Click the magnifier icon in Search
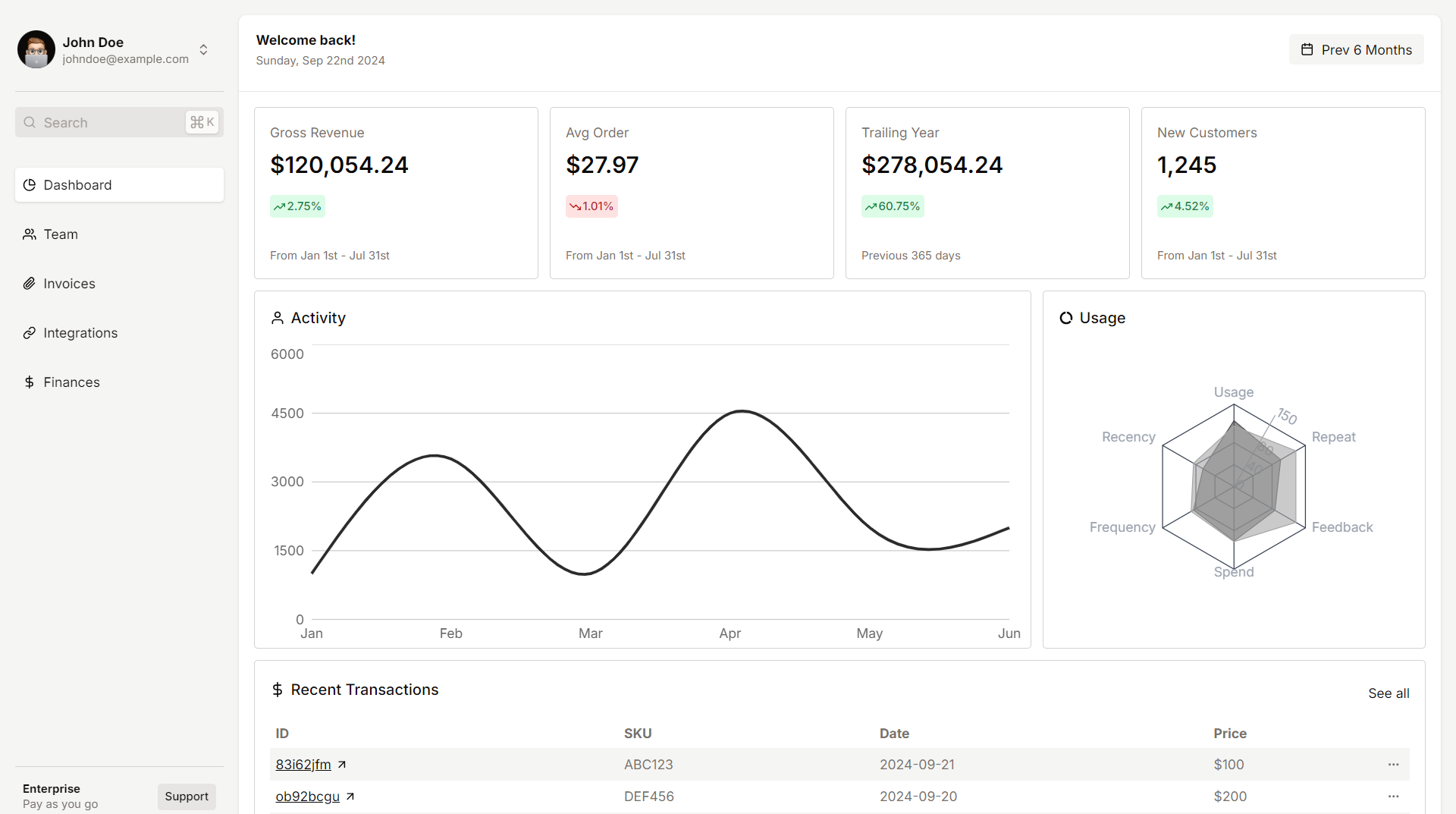Image resolution: width=1456 pixels, height=814 pixels. [30, 122]
